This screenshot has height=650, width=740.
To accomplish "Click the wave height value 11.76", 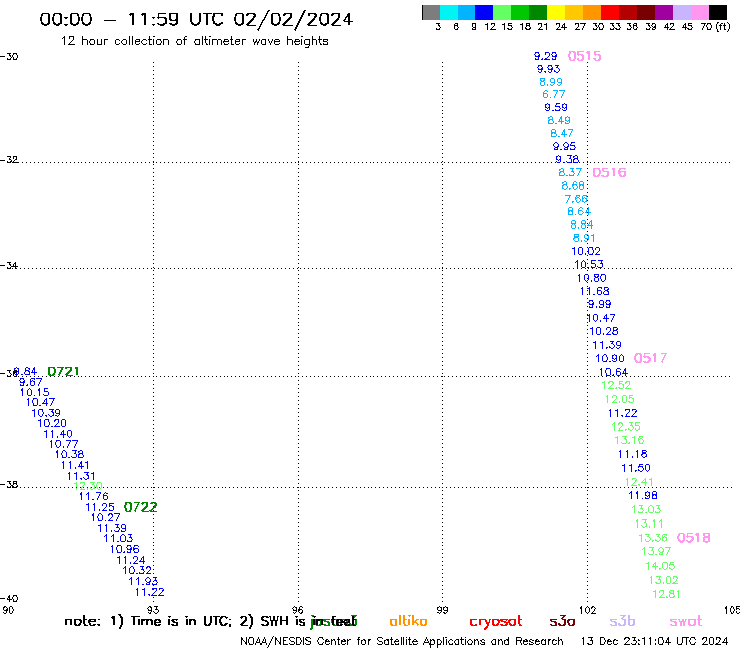I will (93, 496).
